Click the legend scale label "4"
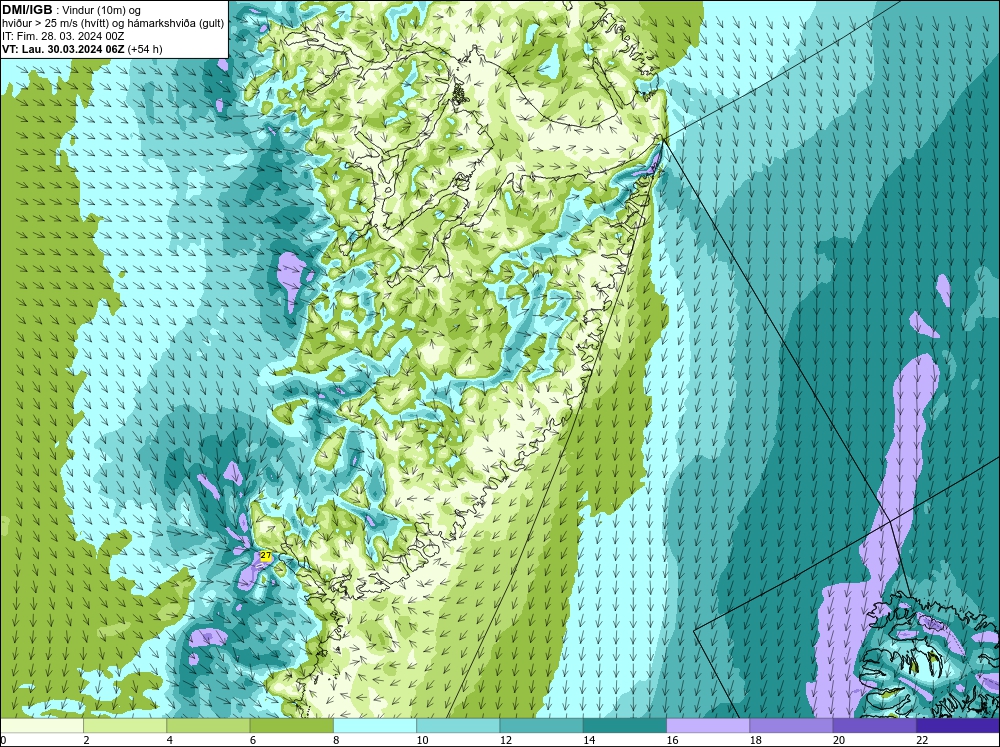Viewport: 1000px width, 747px height. [169, 740]
